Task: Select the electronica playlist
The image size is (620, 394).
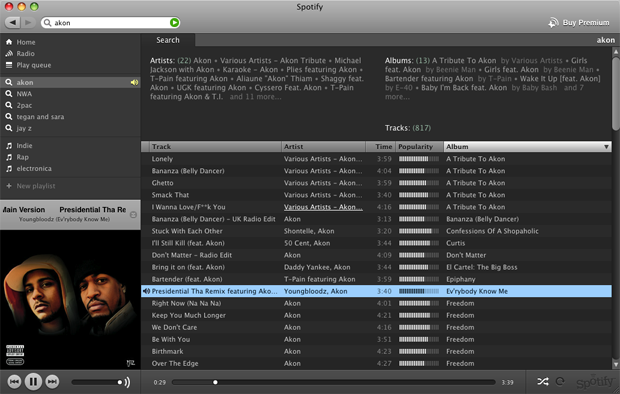Action: [x=34, y=169]
